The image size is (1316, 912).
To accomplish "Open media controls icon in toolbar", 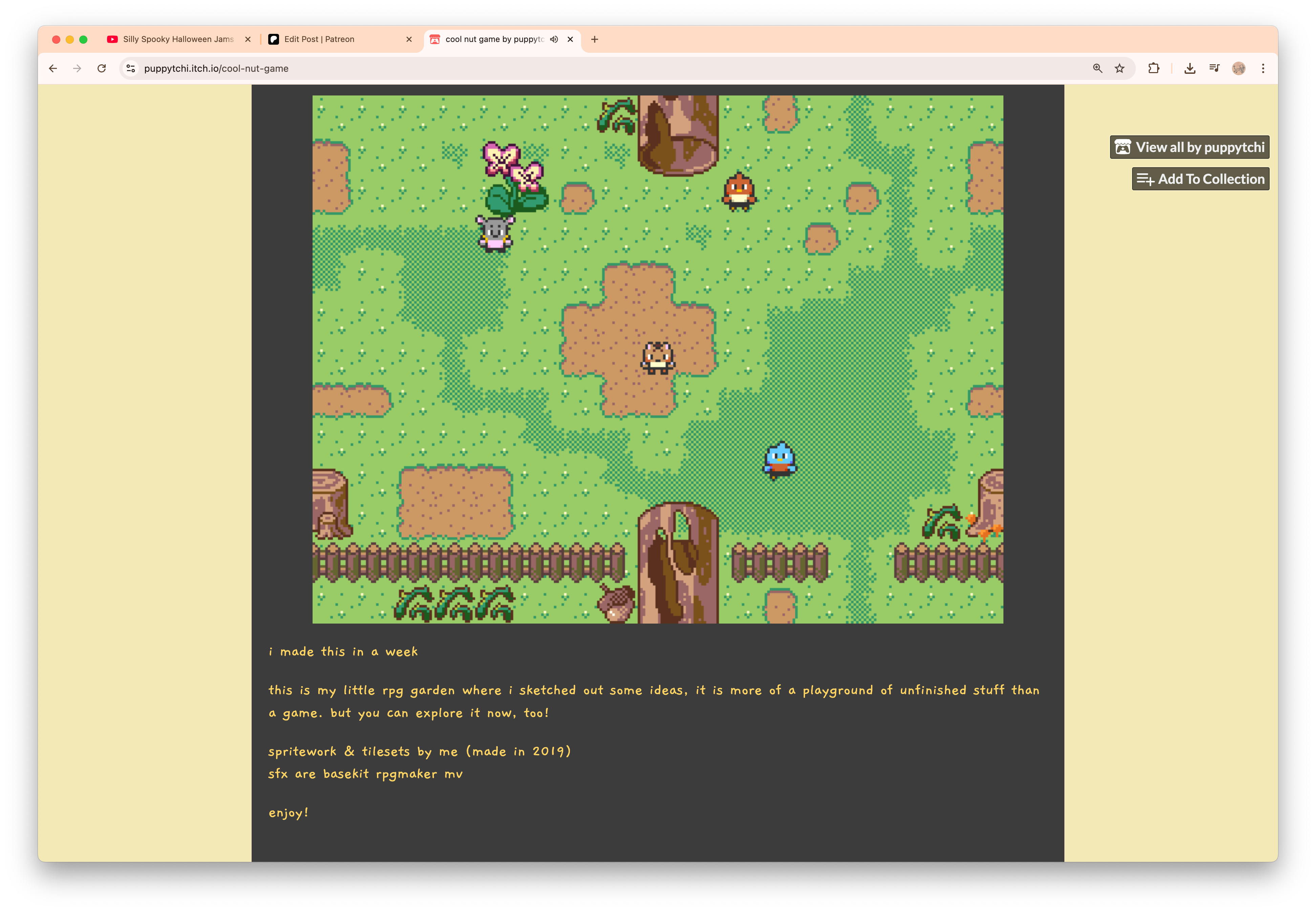I will coord(1214,69).
